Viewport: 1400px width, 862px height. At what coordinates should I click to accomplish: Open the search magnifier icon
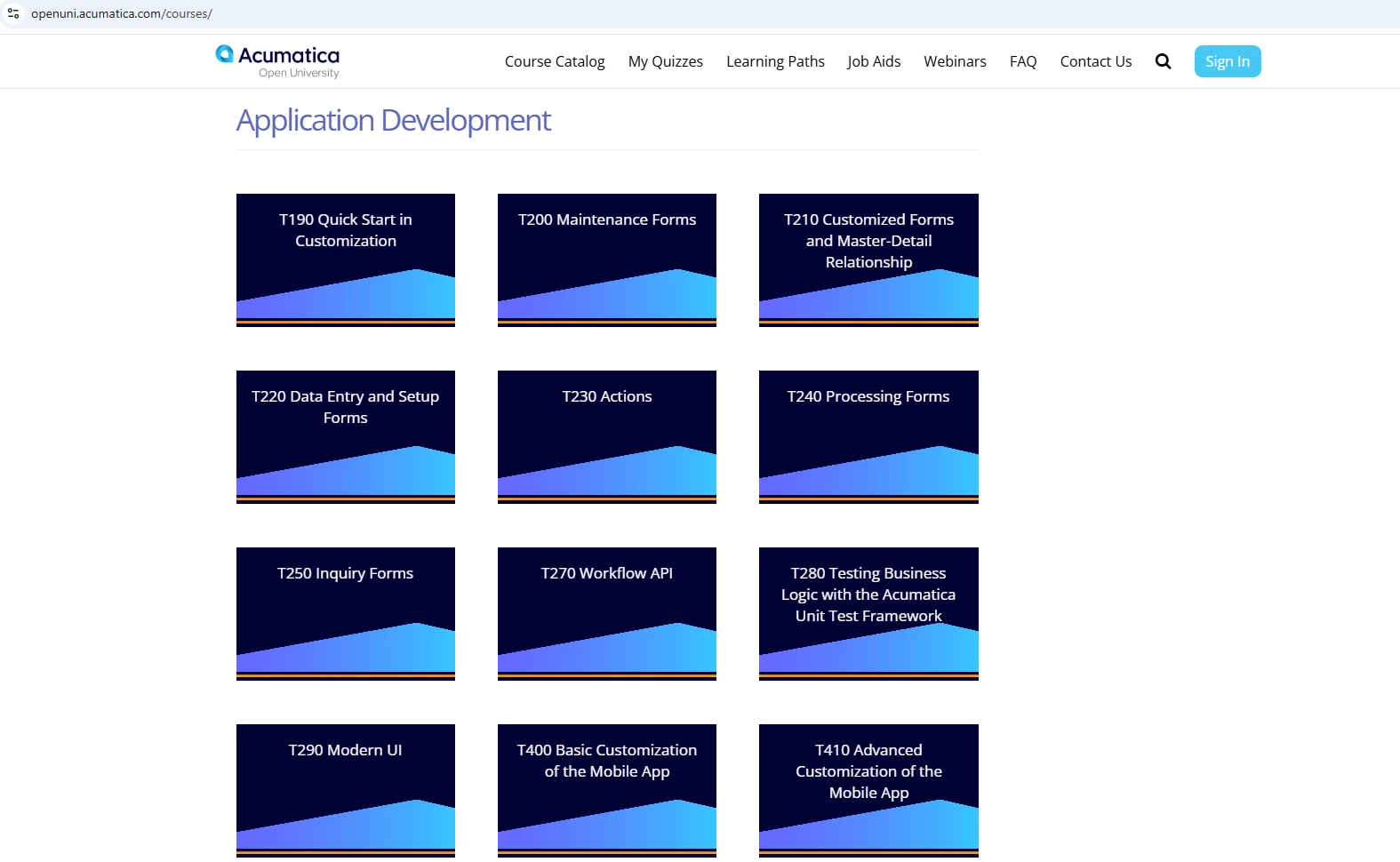1163,61
